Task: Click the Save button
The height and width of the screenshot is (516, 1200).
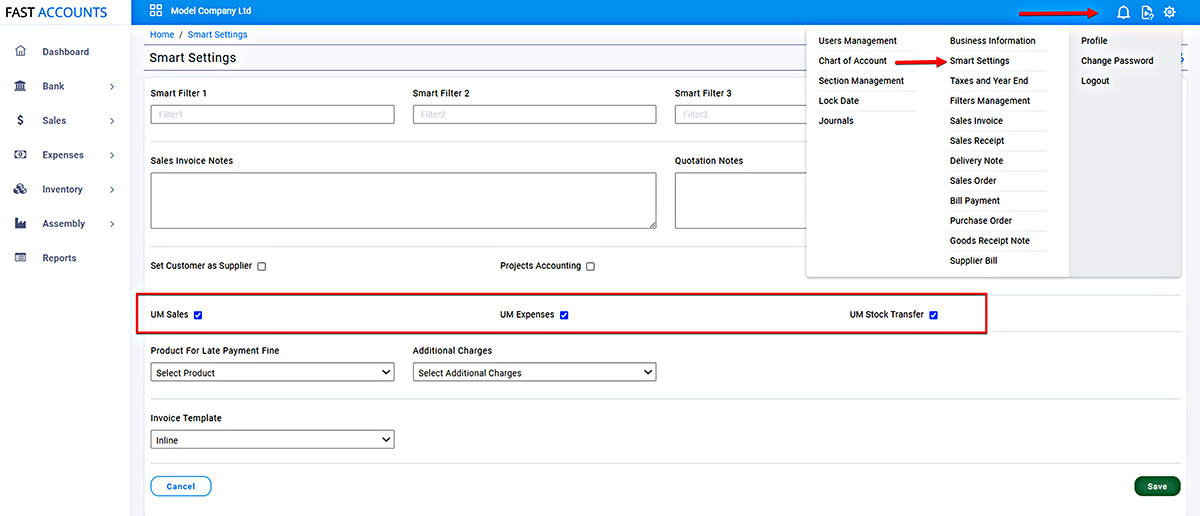Action: pyautogui.click(x=1157, y=486)
